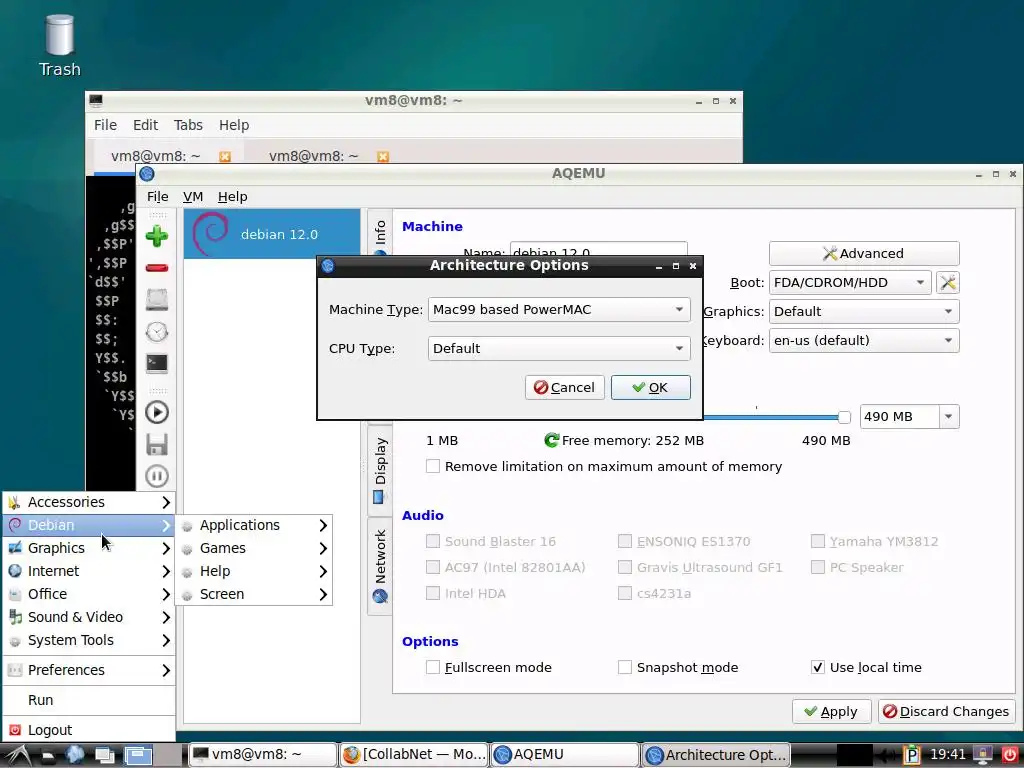
Task: Refresh free memory with the green arrow icon
Action: click(551, 440)
